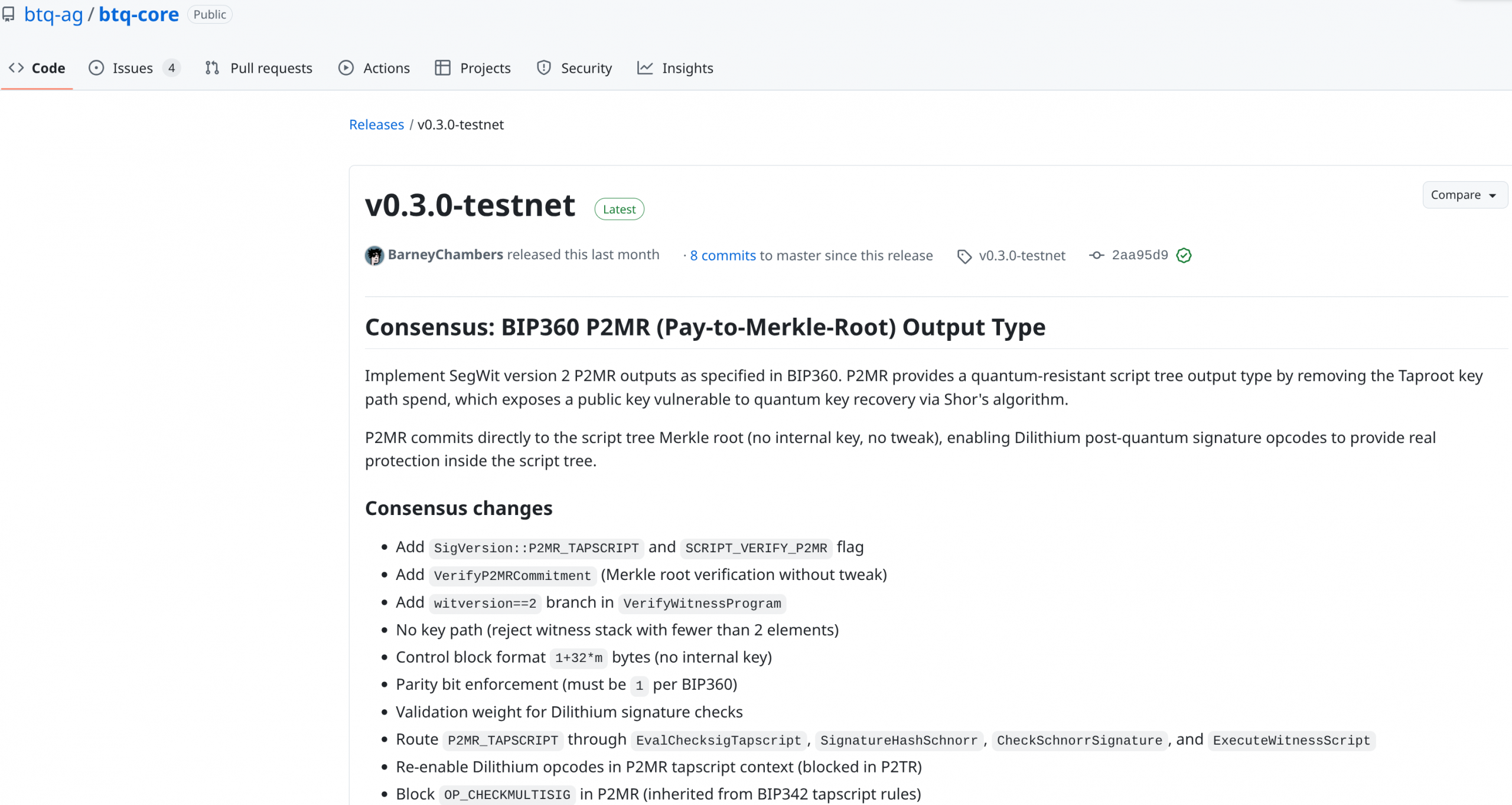Click the green verified commit checkmark
Image resolution: width=1512 pixels, height=805 pixels.
[x=1184, y=255]
